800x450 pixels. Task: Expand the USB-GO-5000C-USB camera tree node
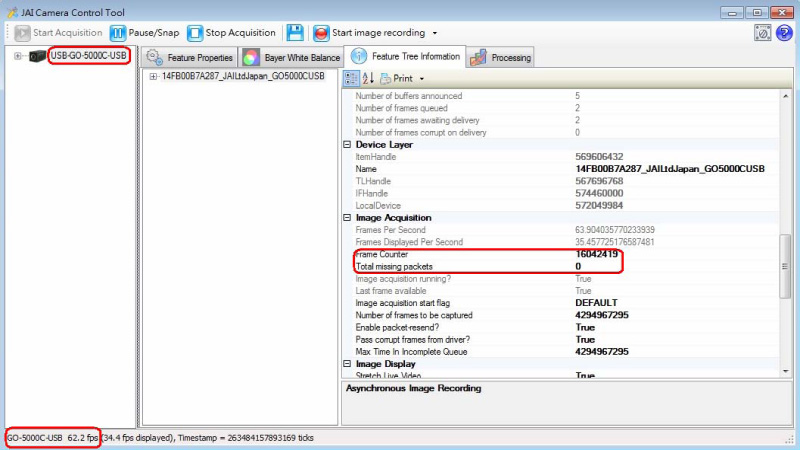click(x=18, y=56)
